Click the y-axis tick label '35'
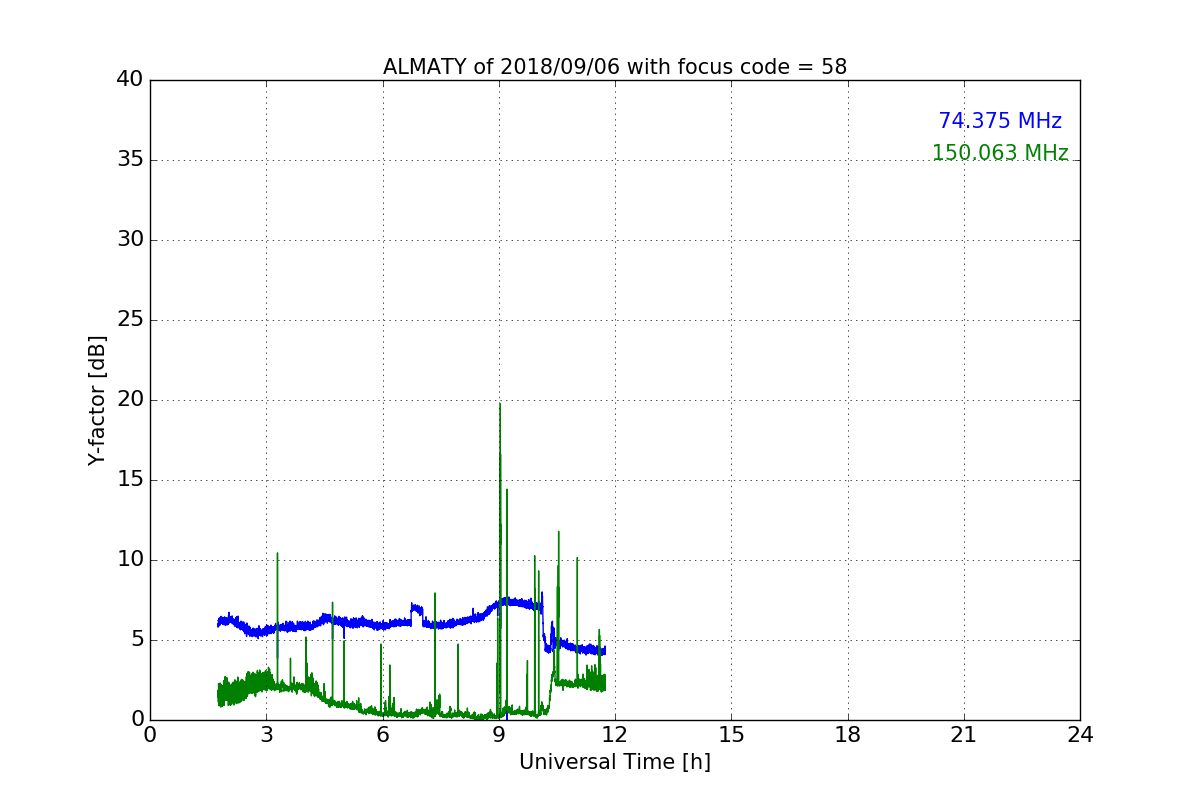Viewport: 1200px width, 800px height. click(x=130, y=160)
